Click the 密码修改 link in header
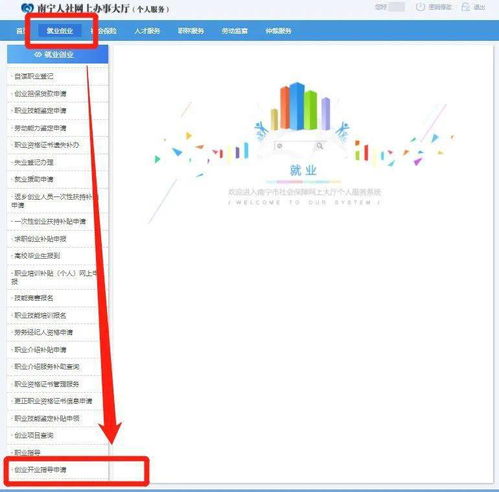This screenshot has height=492, width=499. pyautogui.click(x=440, y=7)
